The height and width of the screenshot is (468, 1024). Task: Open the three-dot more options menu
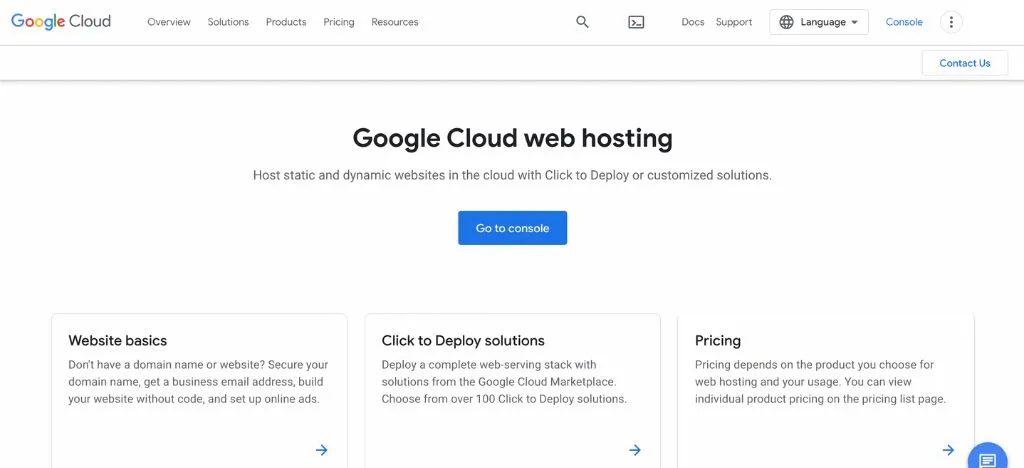coord(951,22)
